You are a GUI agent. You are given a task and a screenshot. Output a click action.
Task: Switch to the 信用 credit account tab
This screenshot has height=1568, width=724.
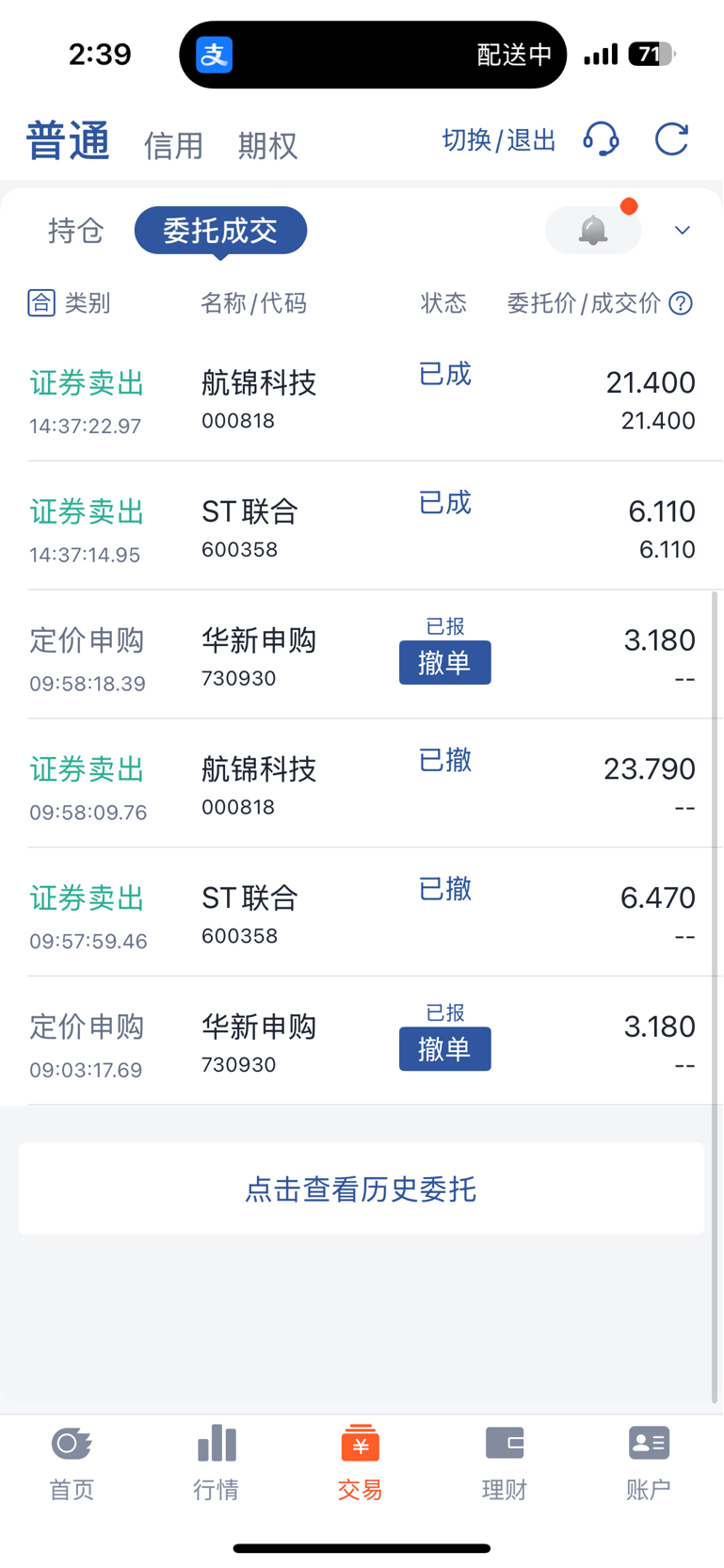tap(173, 146)
